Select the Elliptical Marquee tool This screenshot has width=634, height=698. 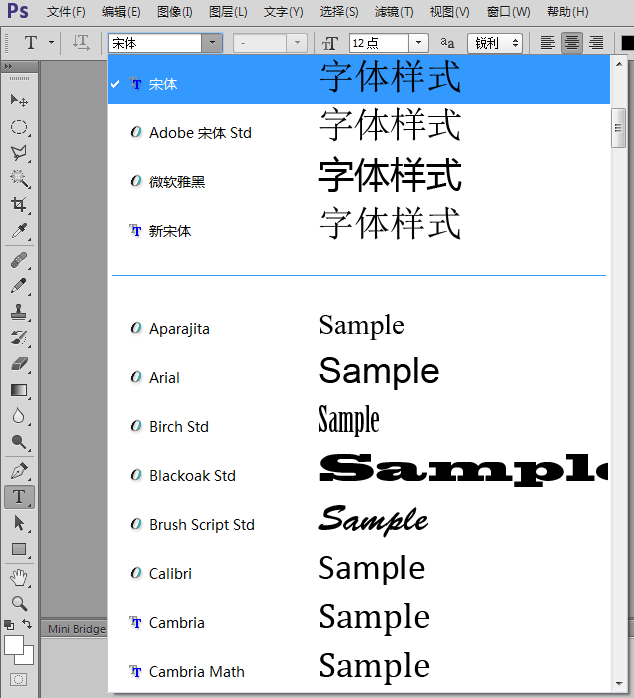(19, 127)
